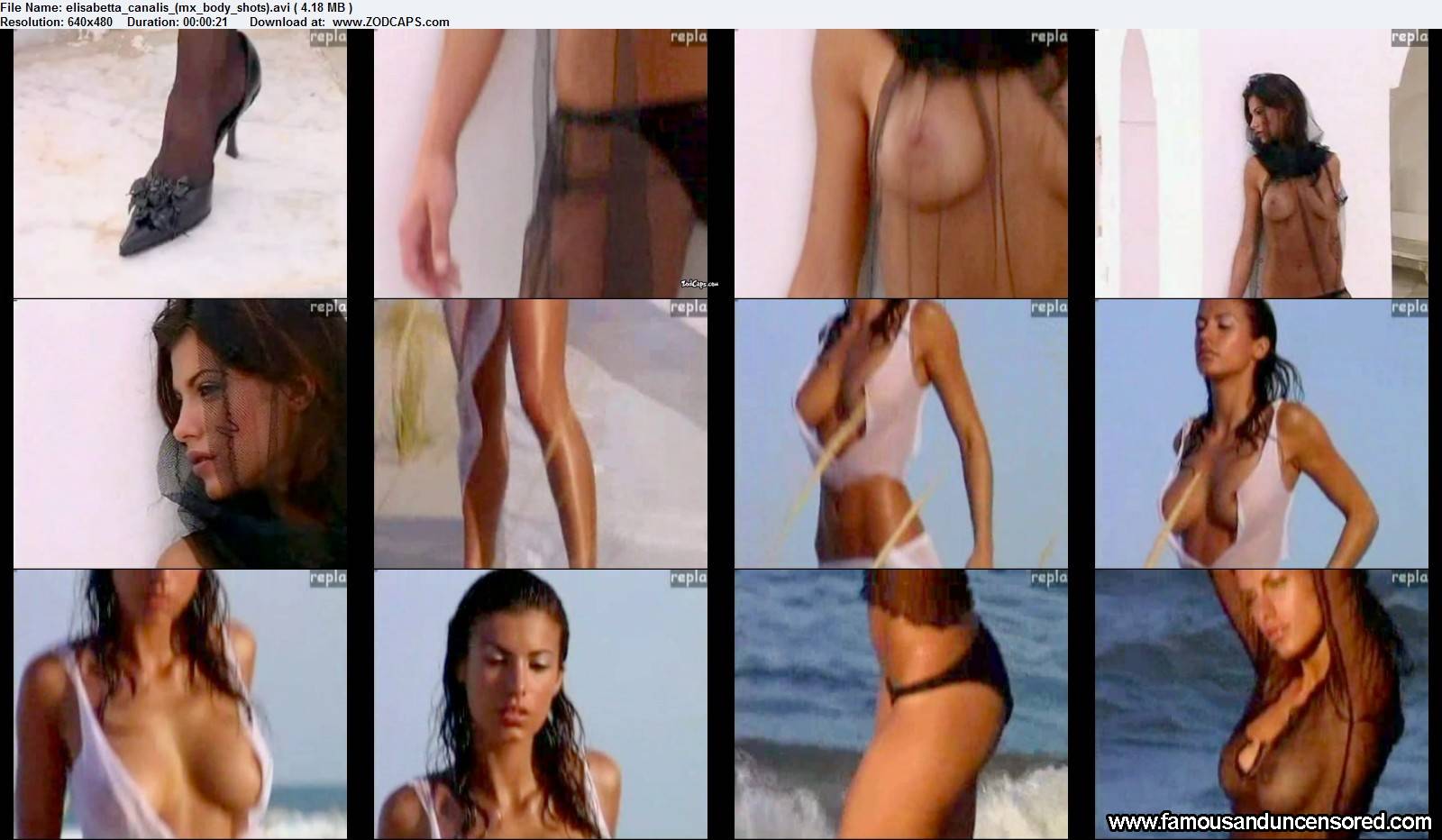Click the woman with hand on hip thumbnail
1442x840 pixels.
click(x=1261, y=434)
